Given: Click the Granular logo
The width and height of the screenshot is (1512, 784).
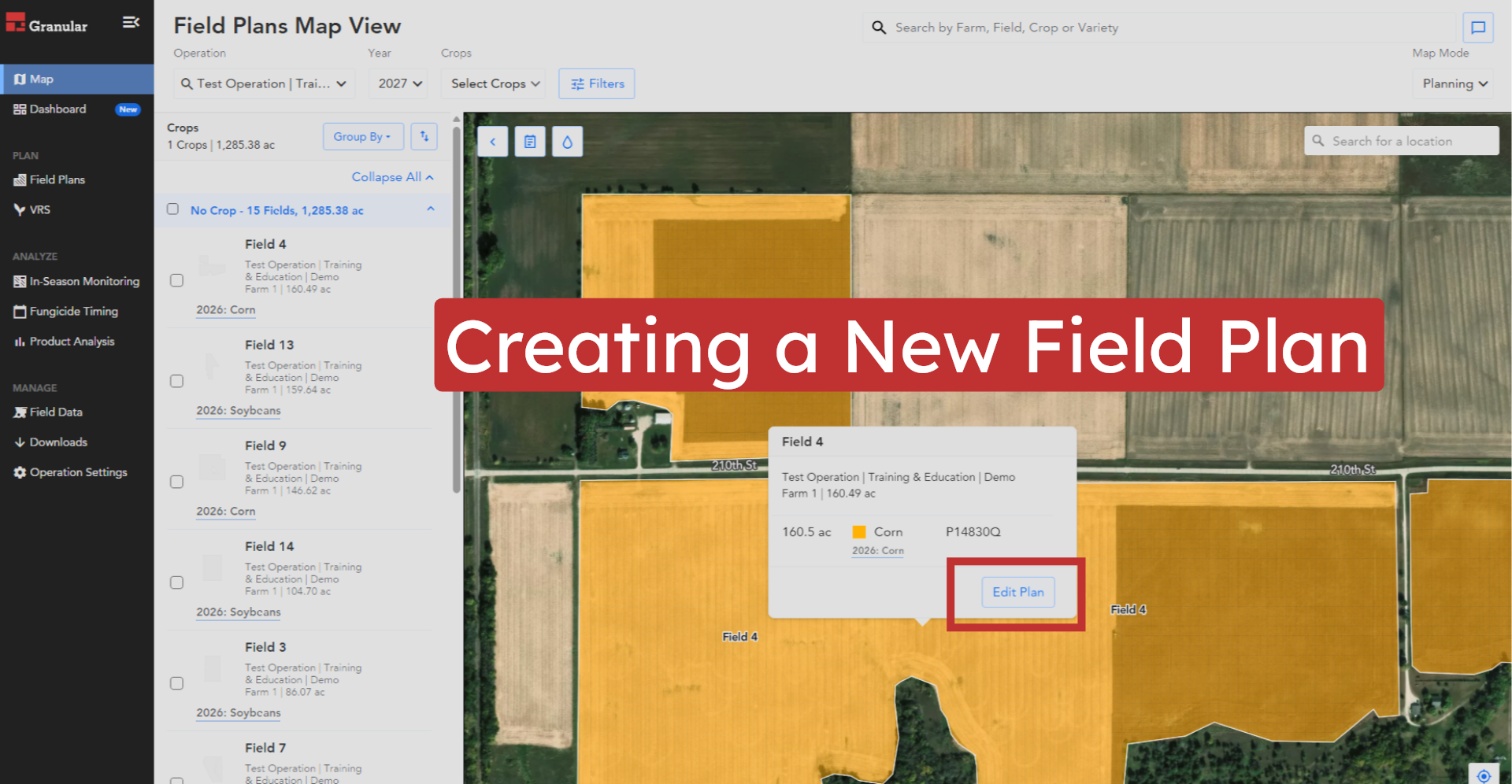Looking at the screenshot, I should point(47,24).
